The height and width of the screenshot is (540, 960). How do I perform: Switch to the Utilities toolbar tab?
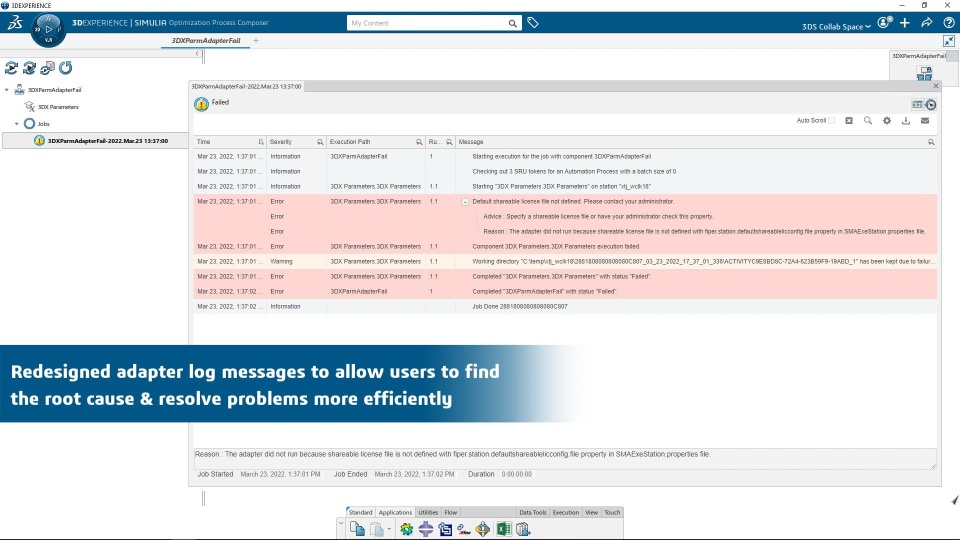point(428,512)
